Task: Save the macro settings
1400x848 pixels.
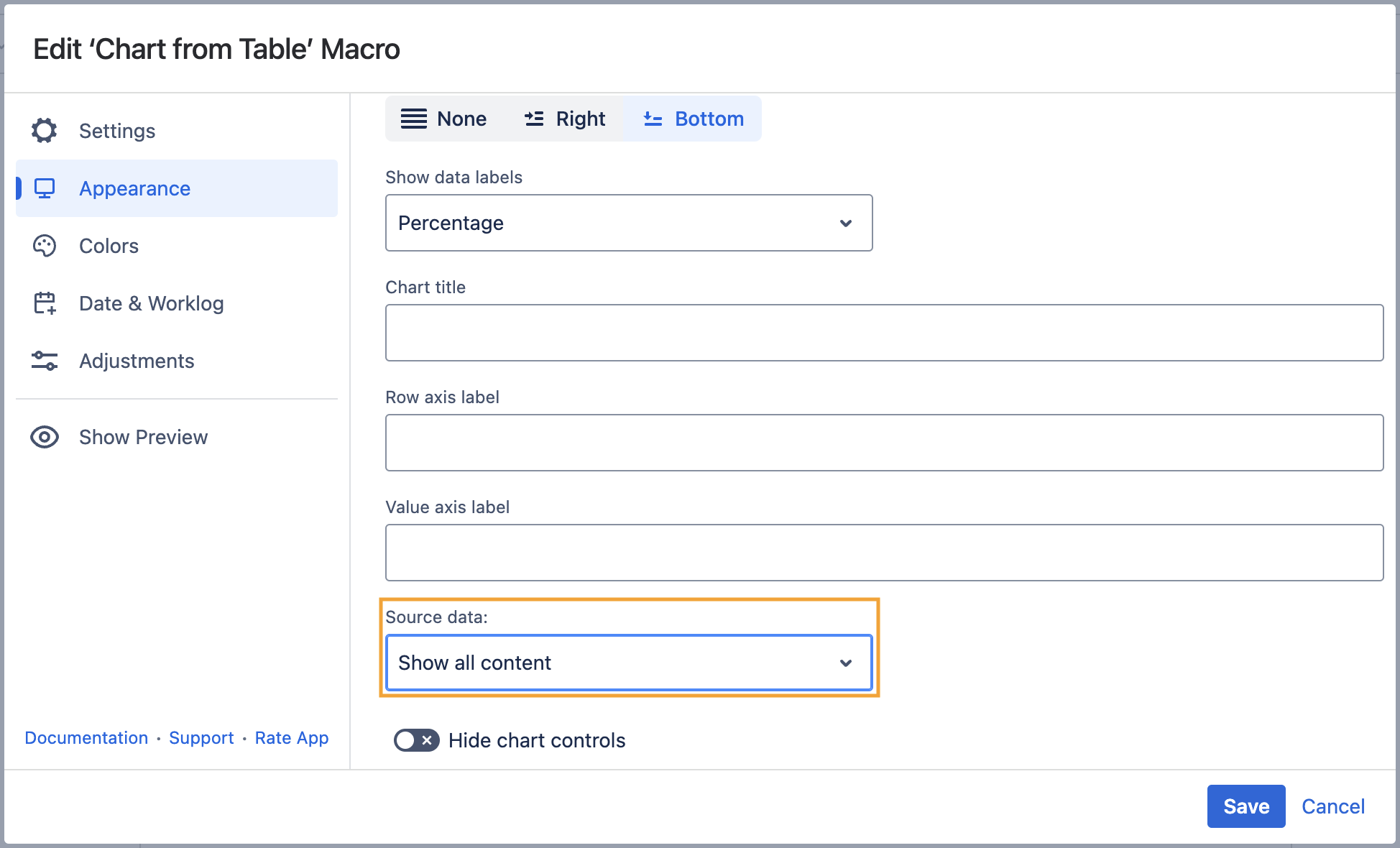Action: [1245, 806]
